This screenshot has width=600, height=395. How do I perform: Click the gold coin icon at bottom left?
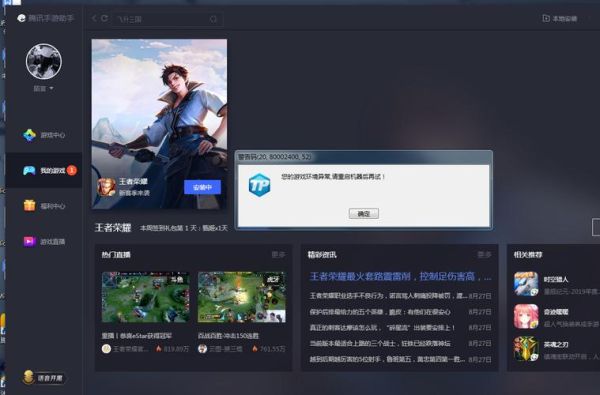click(x=28, y=377)
